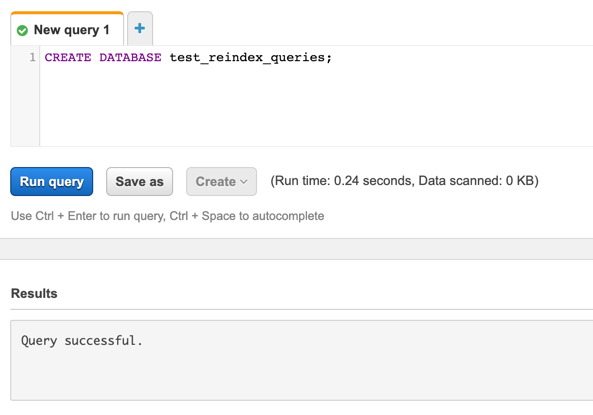The image size is (593, 415).
Task: Click the Ctrl + Enter shortcut hint text
Action: click(x=168, y=216)
